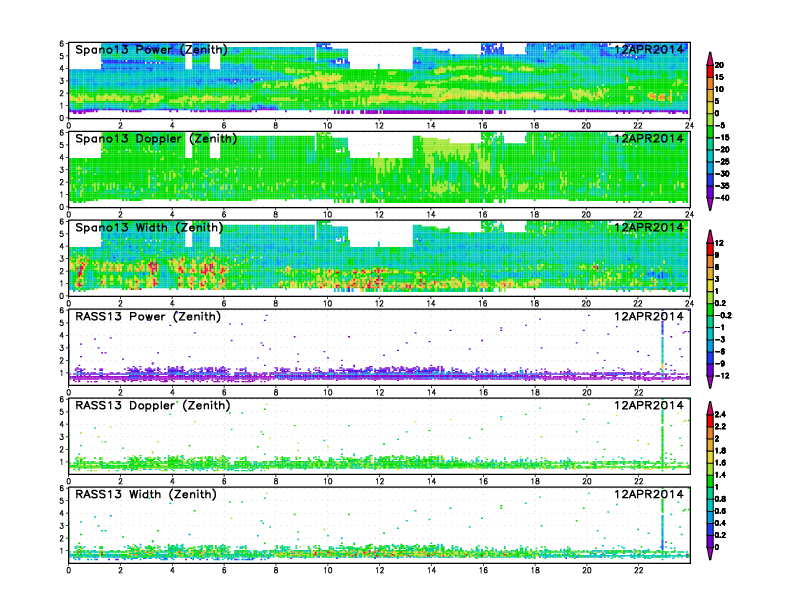Click the '-40' label on the power colorbar

722,198
